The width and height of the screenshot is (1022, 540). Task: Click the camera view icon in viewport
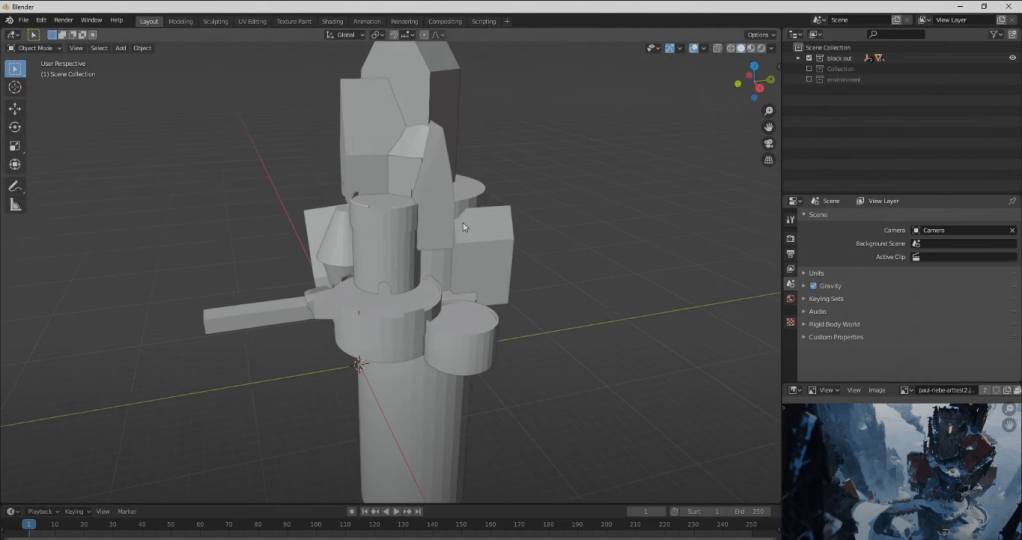pyautogui.click(x=768, y=143)
